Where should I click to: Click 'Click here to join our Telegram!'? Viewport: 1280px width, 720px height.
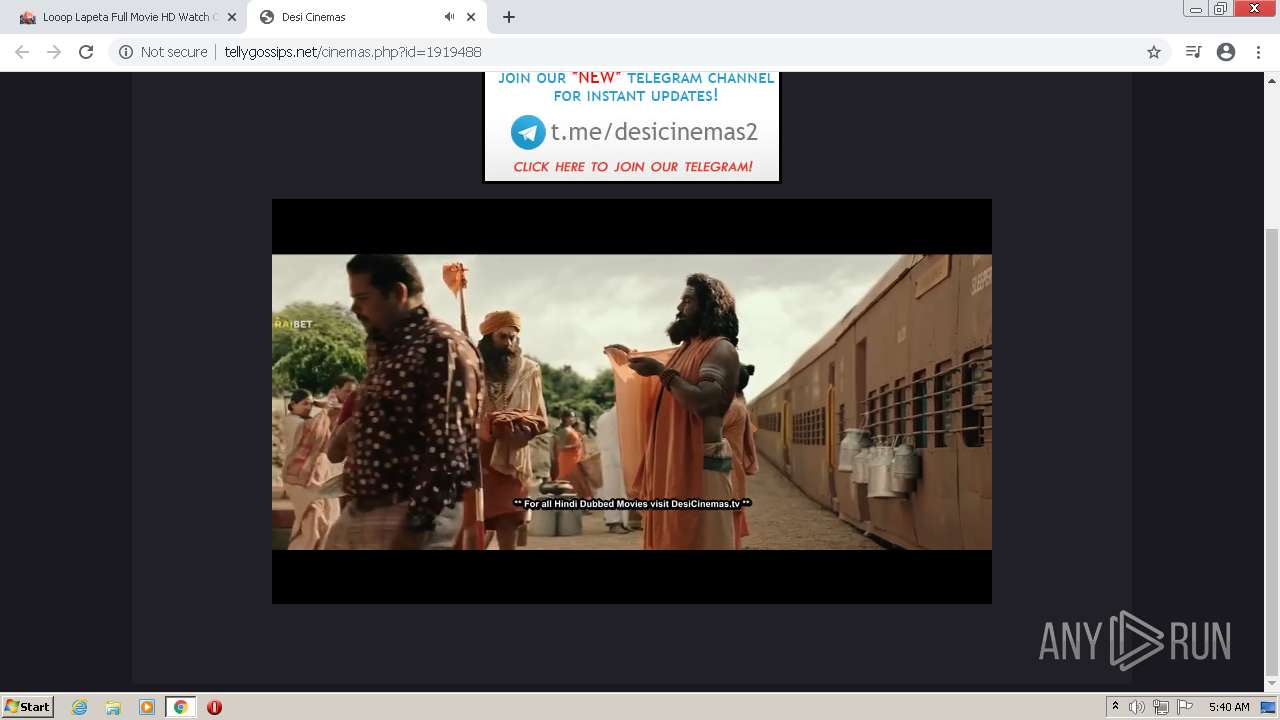coord(632,167)
